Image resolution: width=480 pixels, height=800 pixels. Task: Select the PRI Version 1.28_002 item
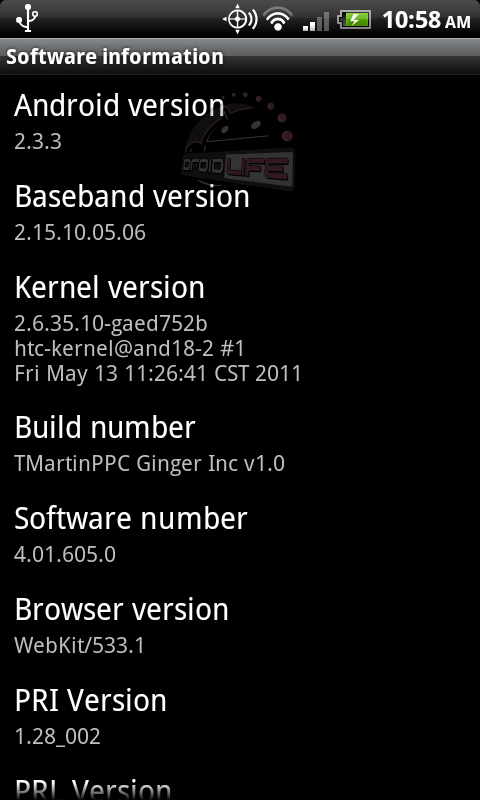[240, 716]
